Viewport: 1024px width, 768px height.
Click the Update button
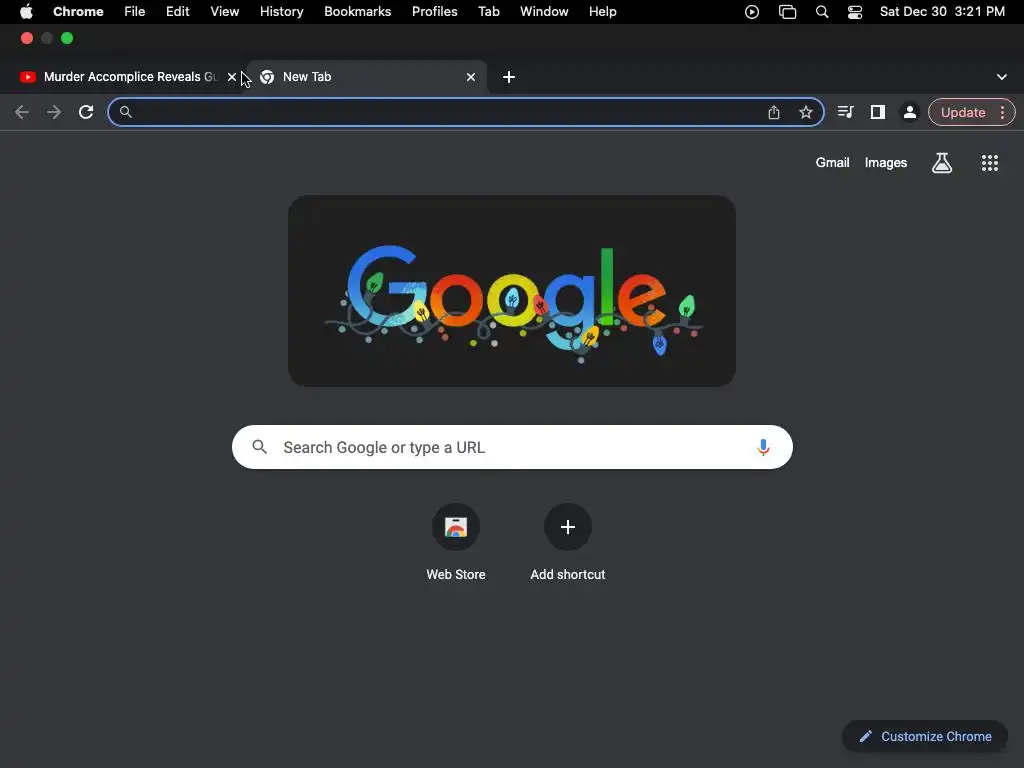click(x=963, y=112)
